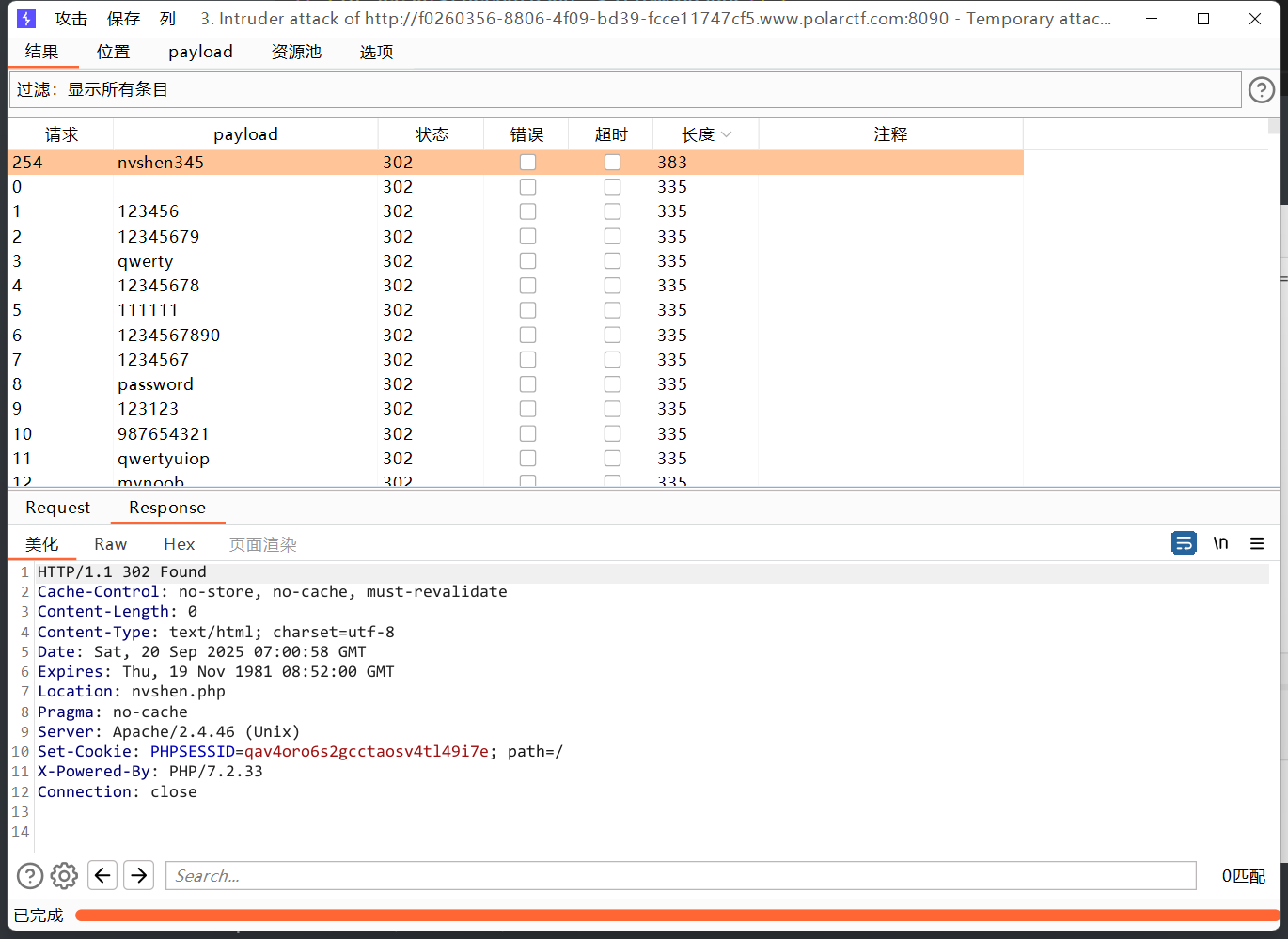Sort by length column dropdown arrow
Image resolution: width=1288 pixels, height=939 pixels.
click(x=726, y=135)
